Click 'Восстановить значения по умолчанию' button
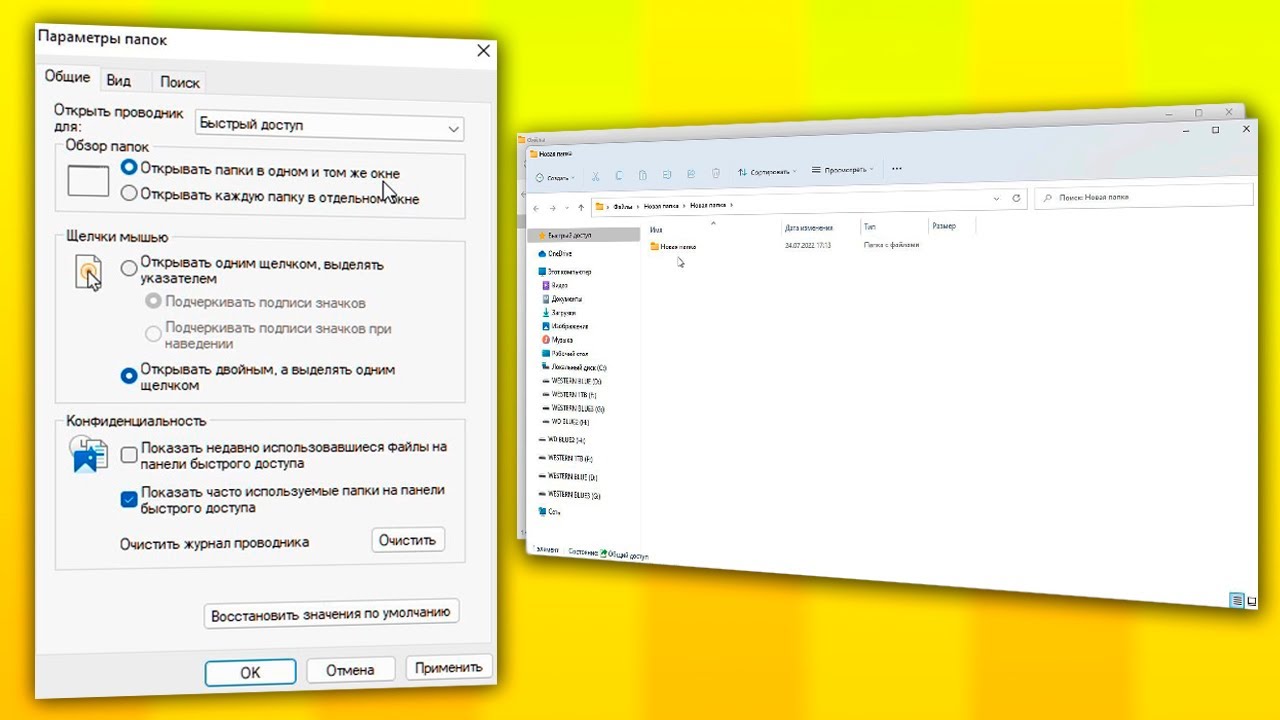This screenshot has width=1280, height=720. pos(331,613)
